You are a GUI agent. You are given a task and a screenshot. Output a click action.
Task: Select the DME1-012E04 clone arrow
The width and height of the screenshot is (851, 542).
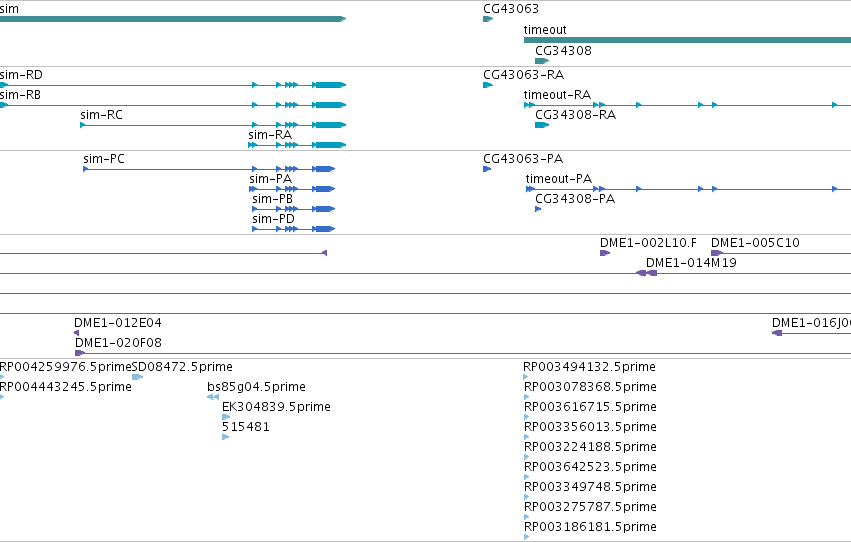pyautogui.click(x=77, y=333)
